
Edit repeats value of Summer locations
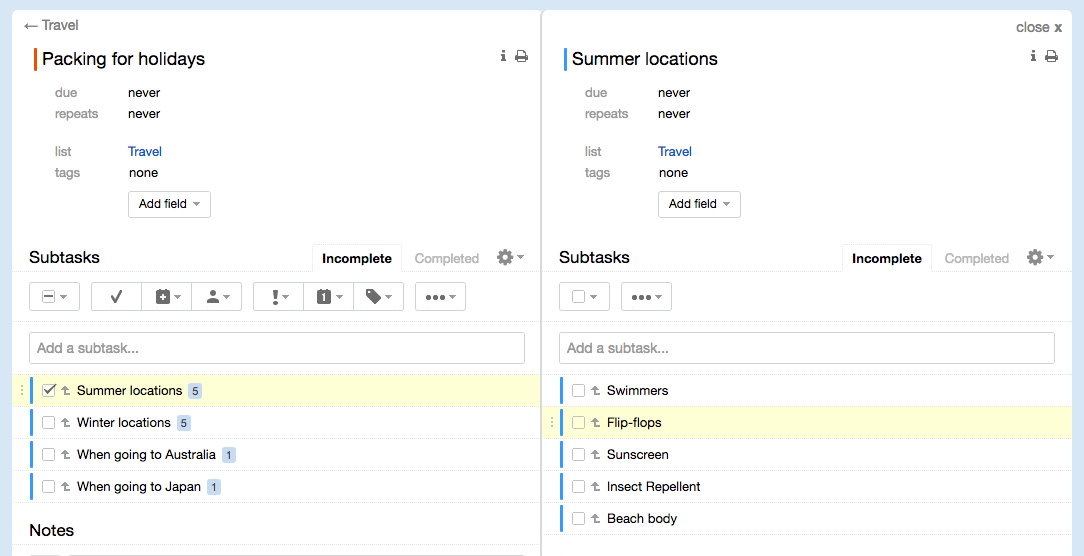(x=674, y=113)
